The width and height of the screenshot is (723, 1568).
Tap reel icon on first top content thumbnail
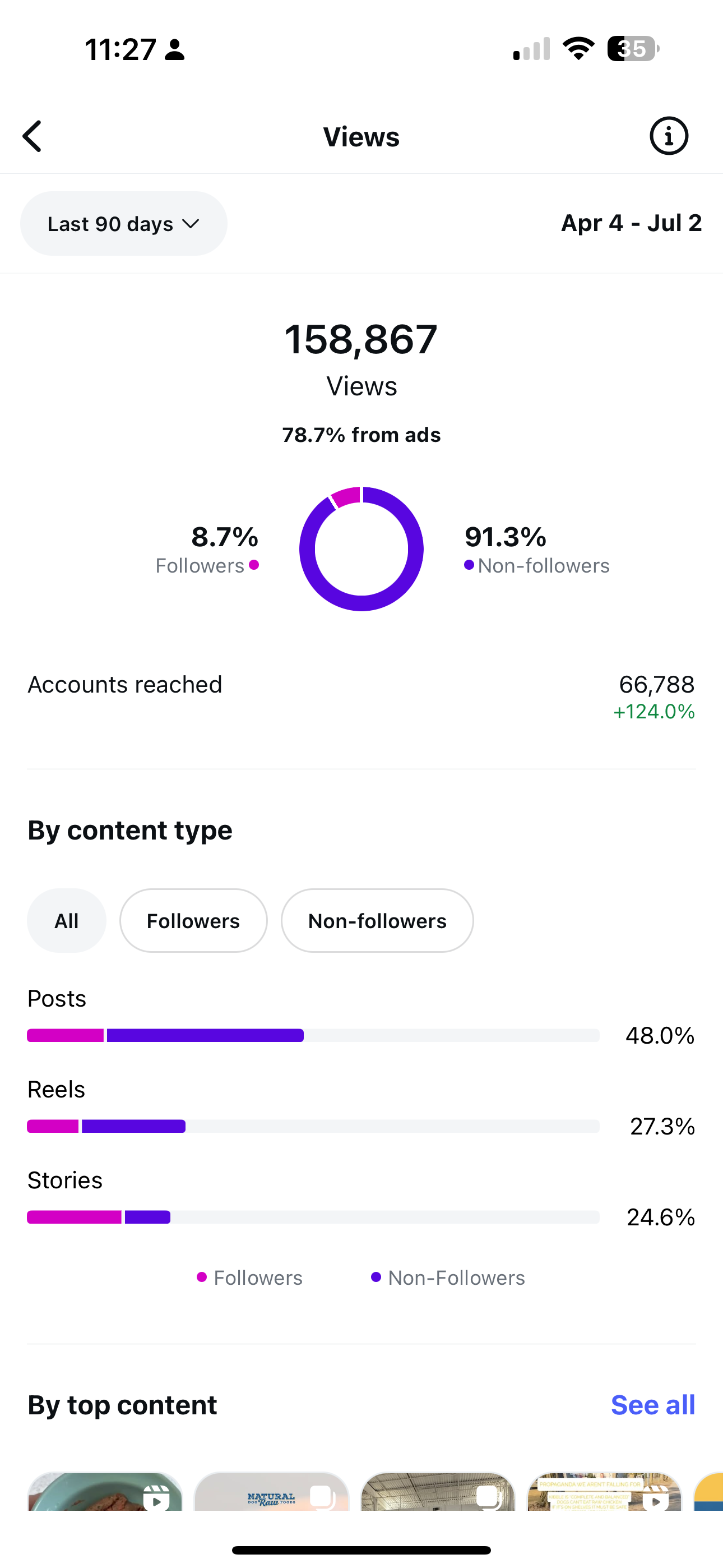(x=156, y=1497)
